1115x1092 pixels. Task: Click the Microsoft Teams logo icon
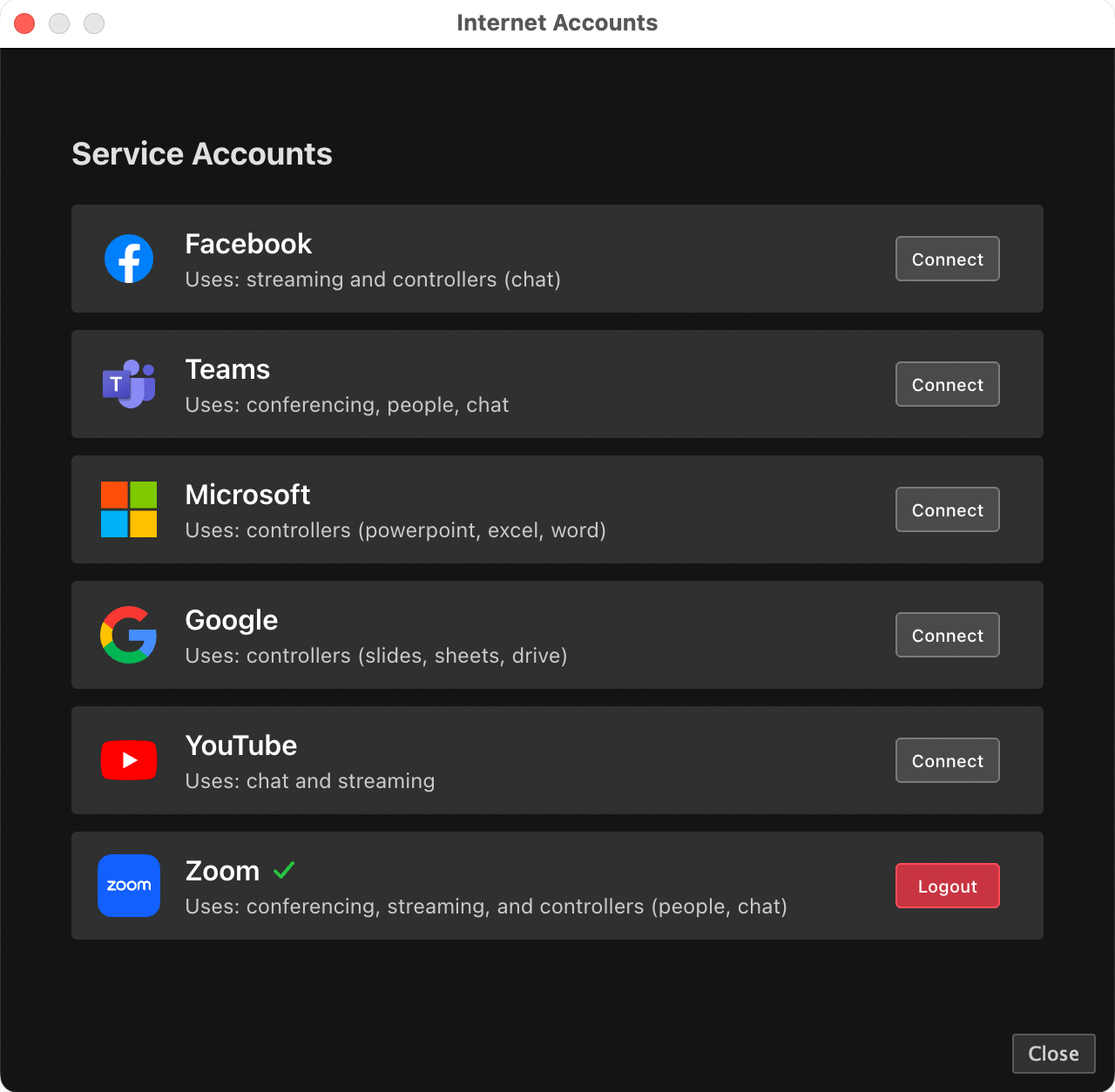point(129,384)
